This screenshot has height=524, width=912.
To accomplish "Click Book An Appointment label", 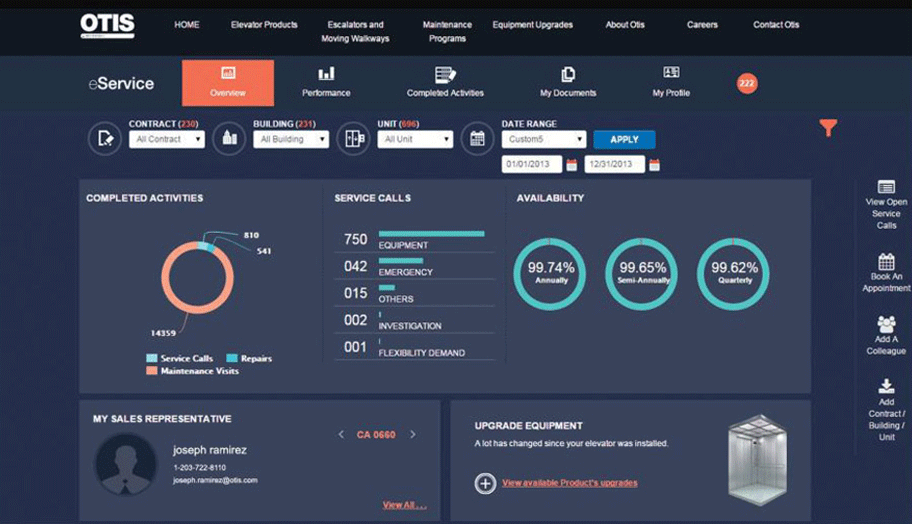I will (x=886, y=282).
